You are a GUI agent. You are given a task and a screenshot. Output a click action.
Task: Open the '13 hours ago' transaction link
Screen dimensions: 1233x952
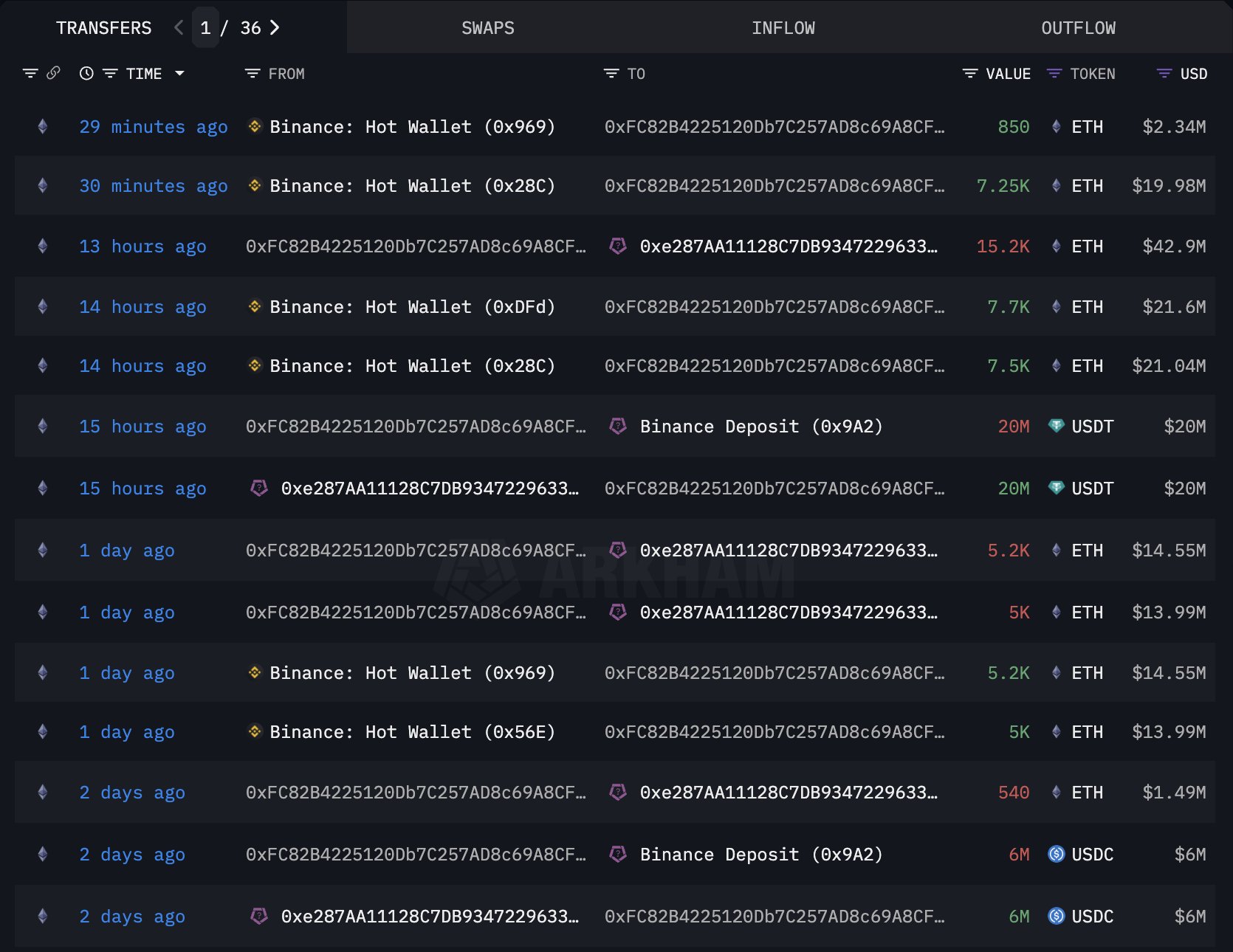[x=142, y=246]
